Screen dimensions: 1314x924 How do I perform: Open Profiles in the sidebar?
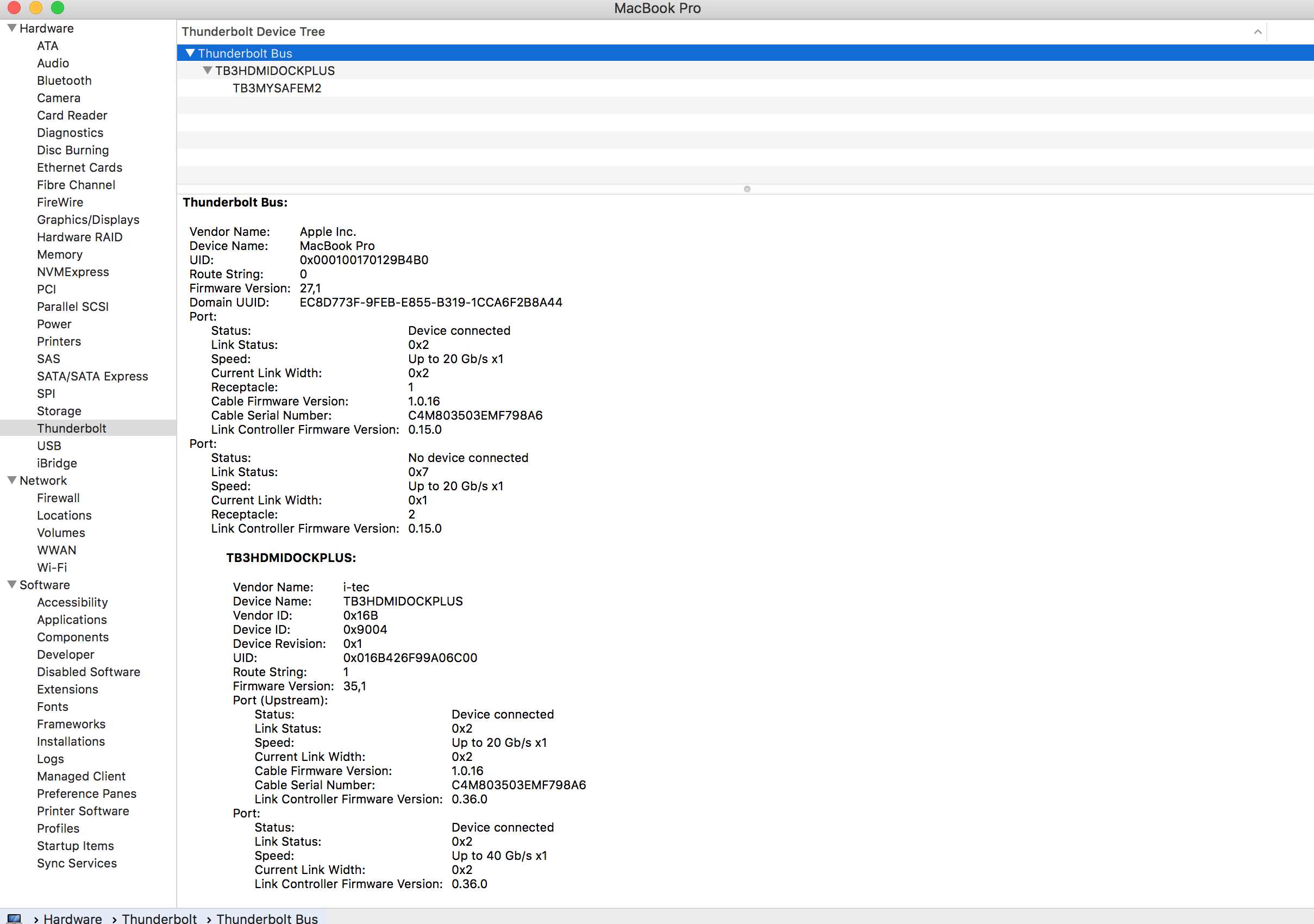[58, 828]
